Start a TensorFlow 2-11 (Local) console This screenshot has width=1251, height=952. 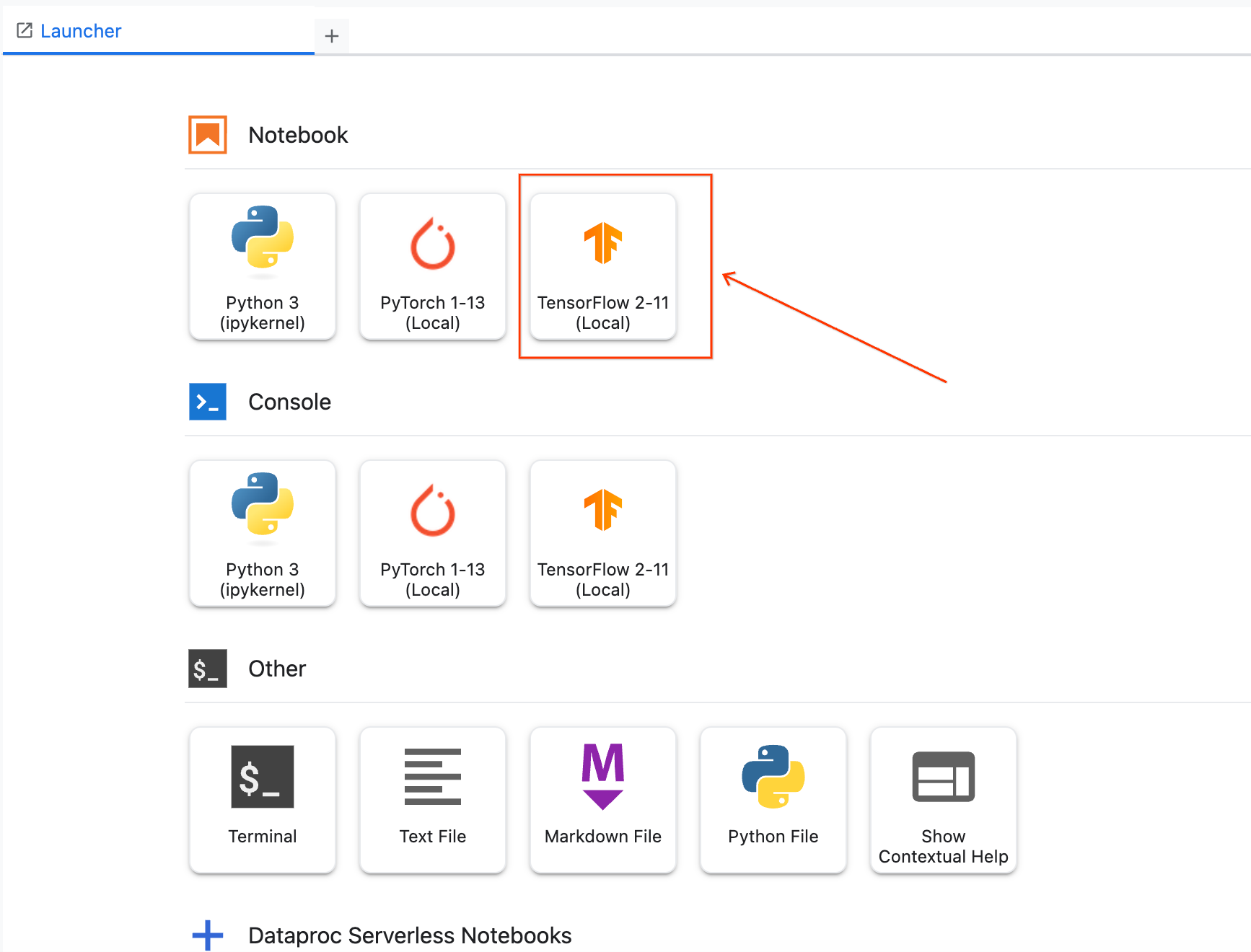[603, 533]
